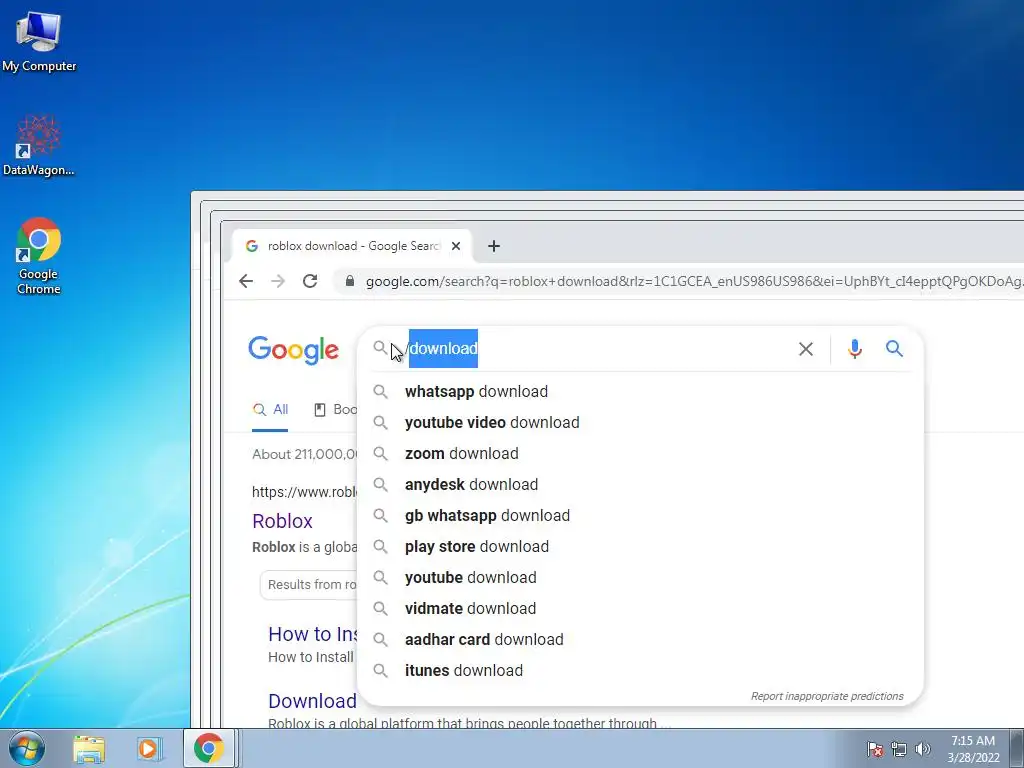The height and width of the screenshot is (768, 1024).
Task: Click the Results from roblox box
Action: click(308, 584)
